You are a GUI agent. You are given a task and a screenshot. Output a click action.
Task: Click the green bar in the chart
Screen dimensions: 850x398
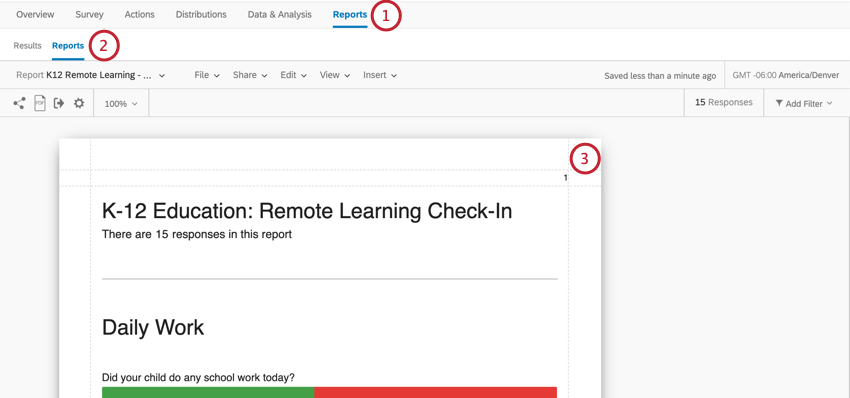click(208, 392)
